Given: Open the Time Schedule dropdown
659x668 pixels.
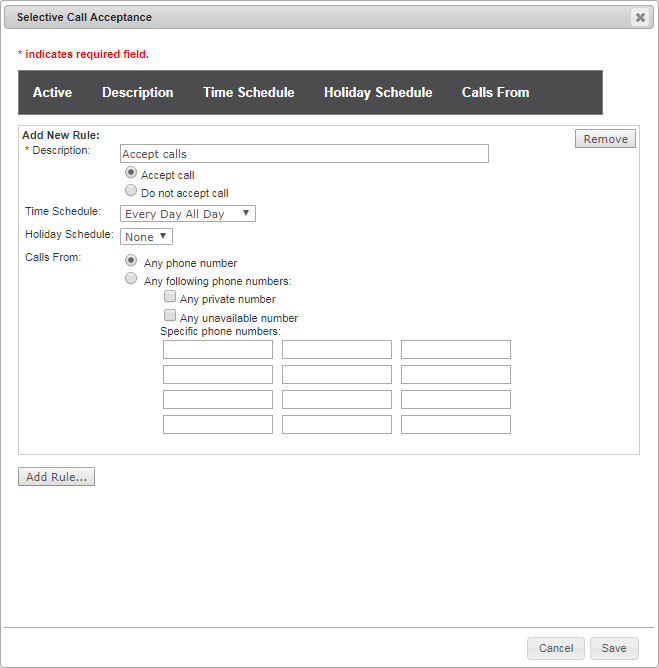Looking at the screenshot, I should point(188,213).
